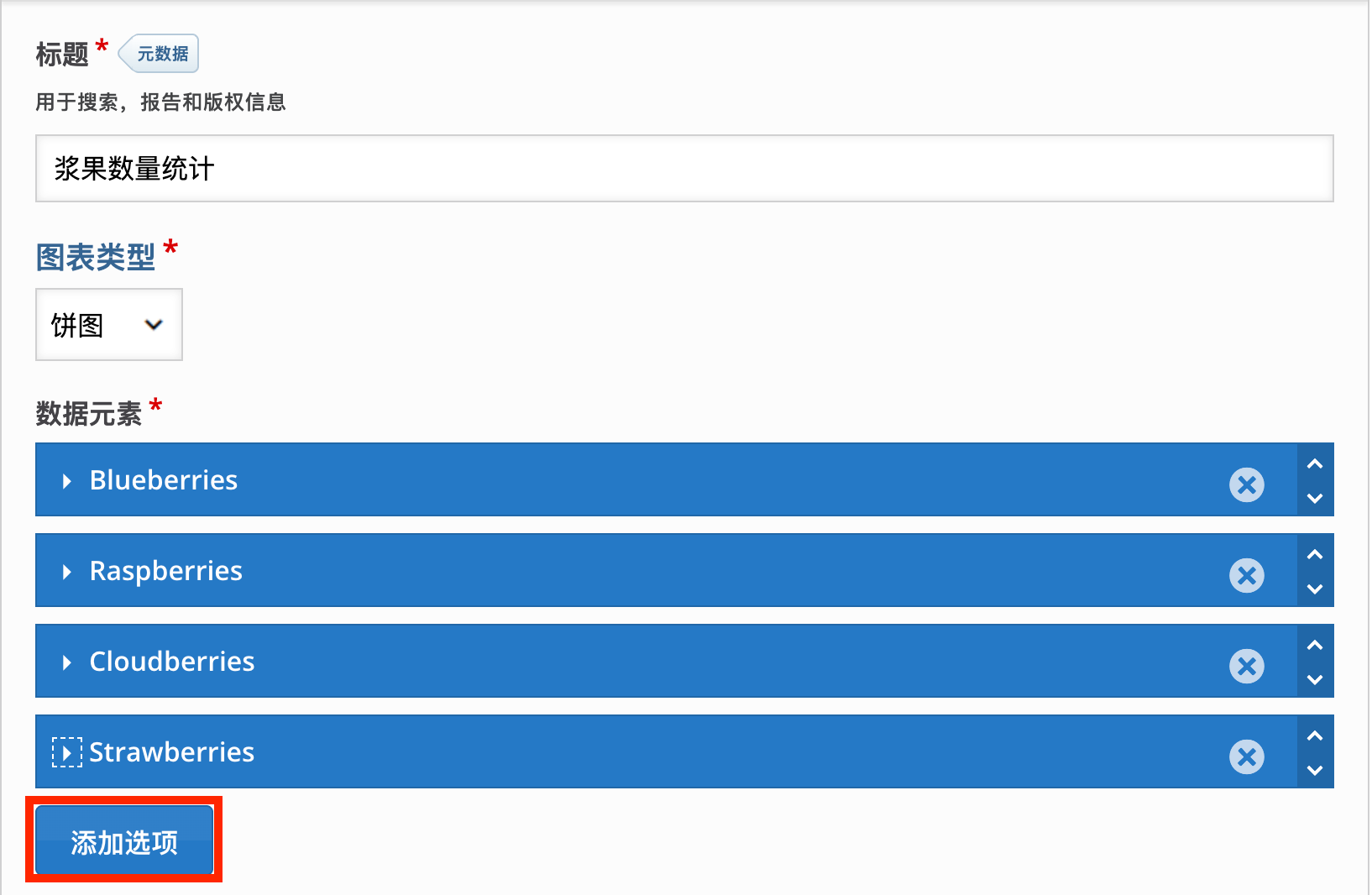This screenshot has width=1372, height=895.
Task: Click the 标题 text field
Action: tap(683, 169)
